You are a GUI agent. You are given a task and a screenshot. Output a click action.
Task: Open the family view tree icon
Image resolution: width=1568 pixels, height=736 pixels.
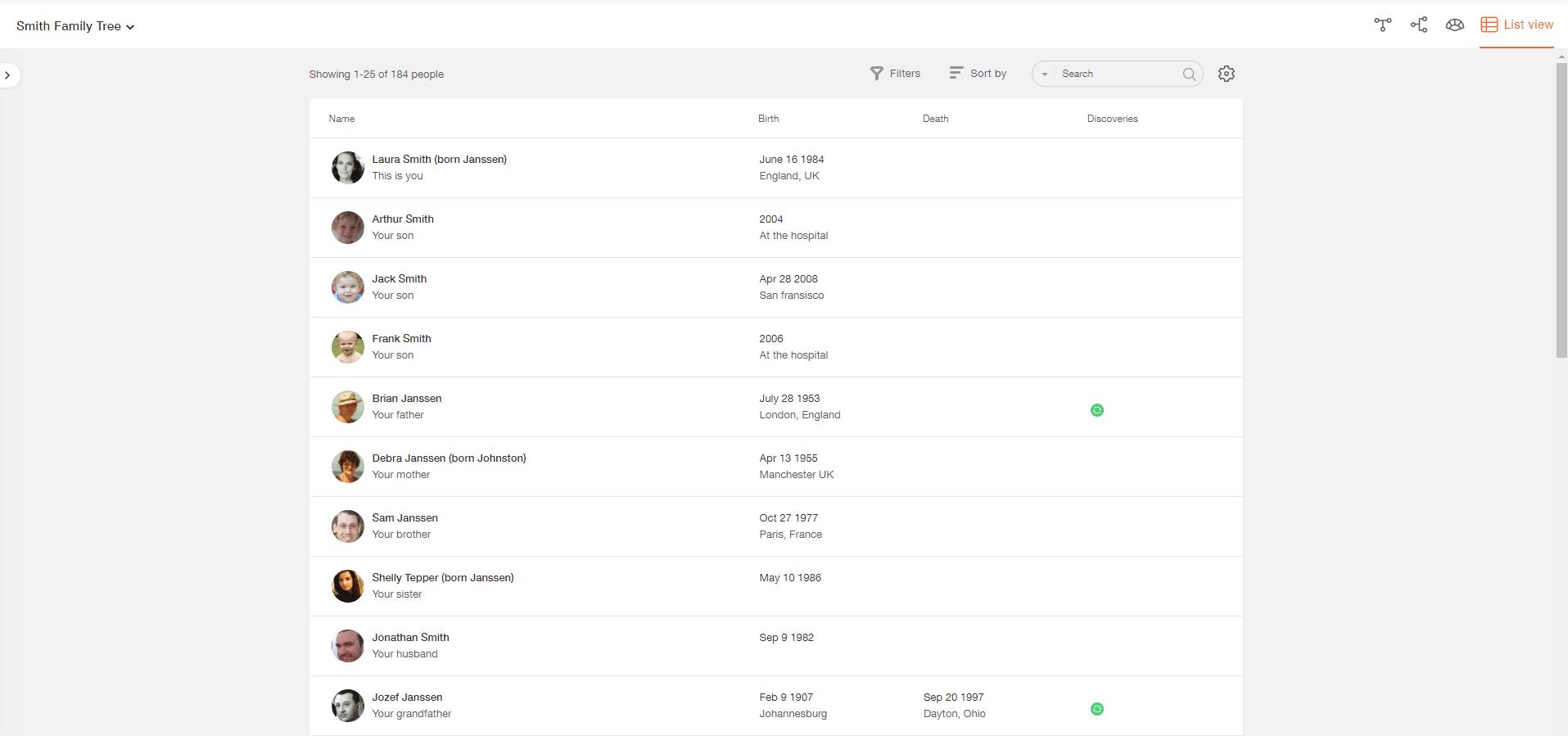click(x=1383, y=25)
